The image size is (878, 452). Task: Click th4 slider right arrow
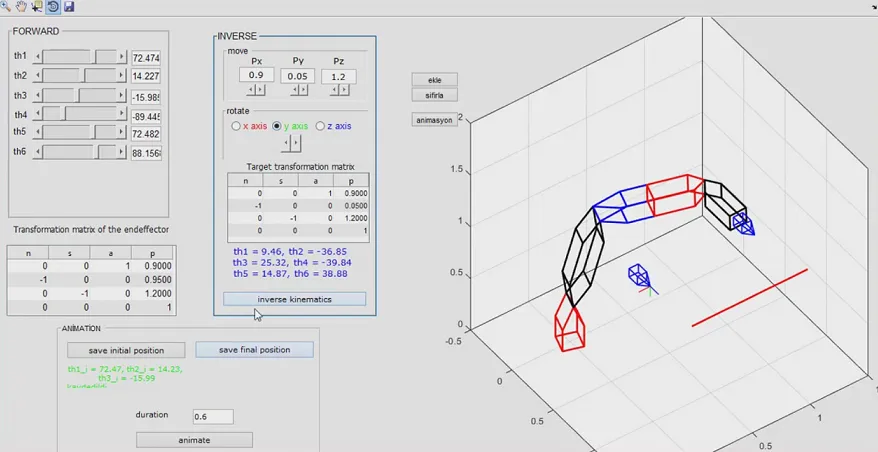click(x=122, y=114)
